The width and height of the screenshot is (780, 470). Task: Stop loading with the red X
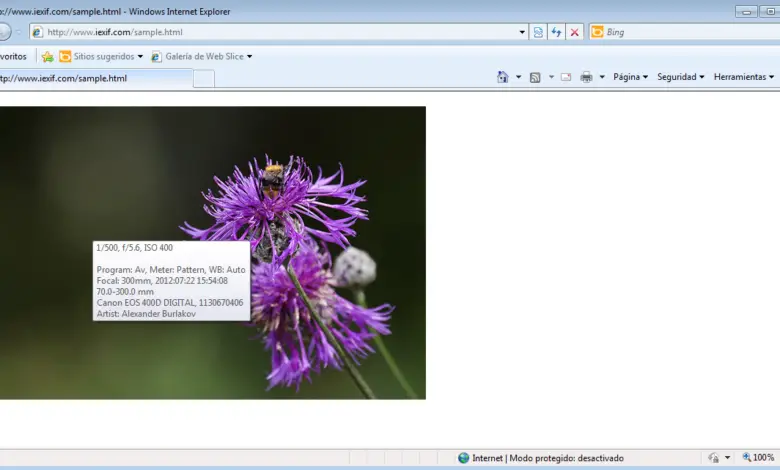(x=575, y=32)
